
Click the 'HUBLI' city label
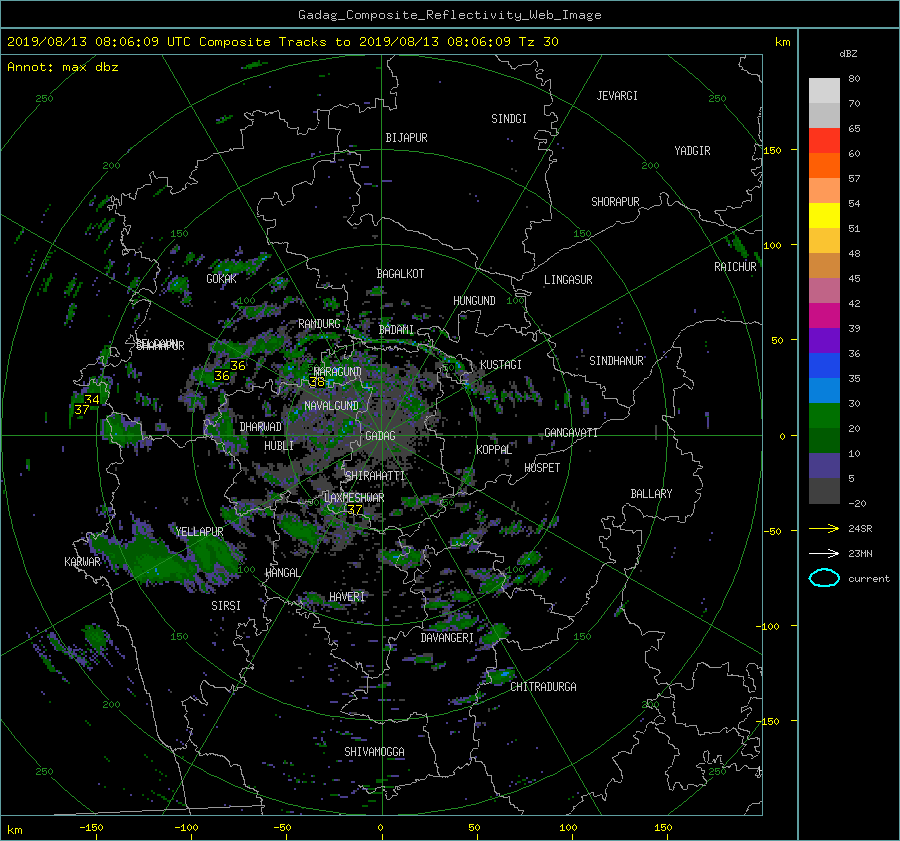click(279, 446)
